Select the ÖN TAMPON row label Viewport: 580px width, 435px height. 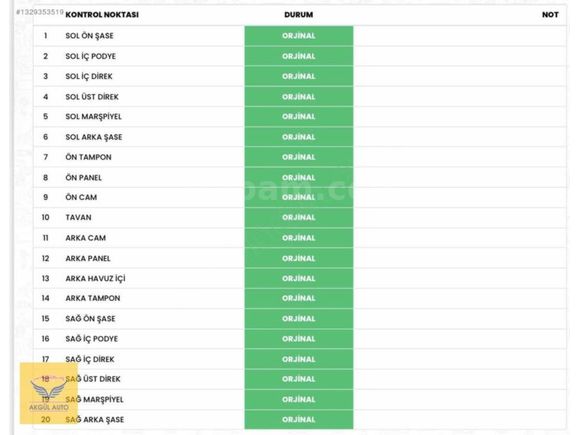88,157
